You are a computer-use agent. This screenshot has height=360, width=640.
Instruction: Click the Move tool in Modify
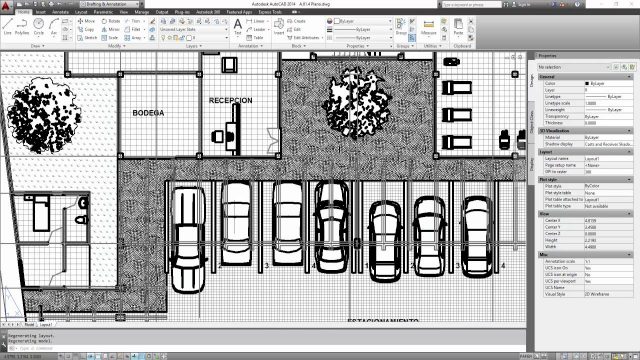(x=86, y=21)
